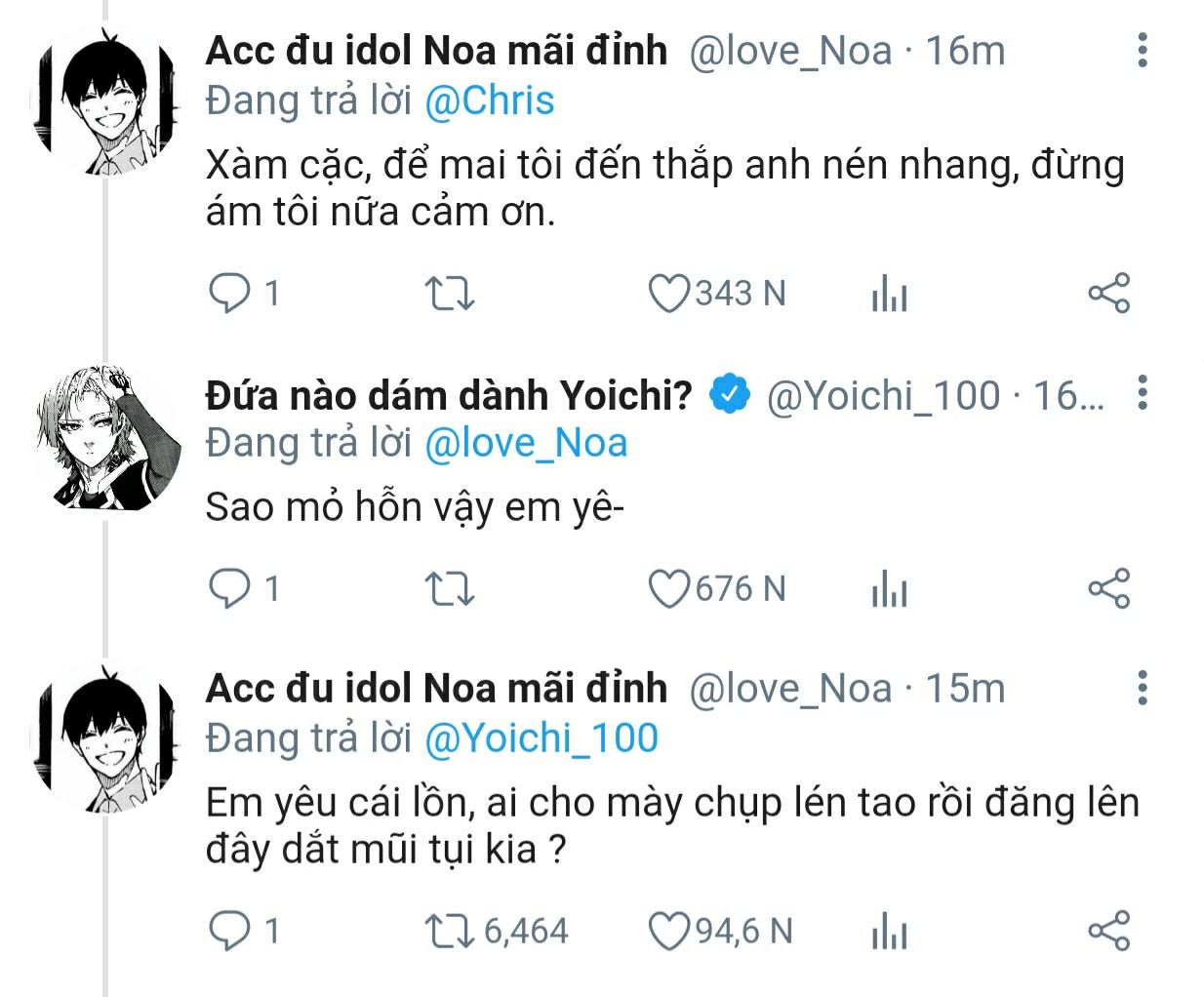Viewport: 1204px width, 997px height.
Task: Click the blue verified badge
Action: click(730, 395)
